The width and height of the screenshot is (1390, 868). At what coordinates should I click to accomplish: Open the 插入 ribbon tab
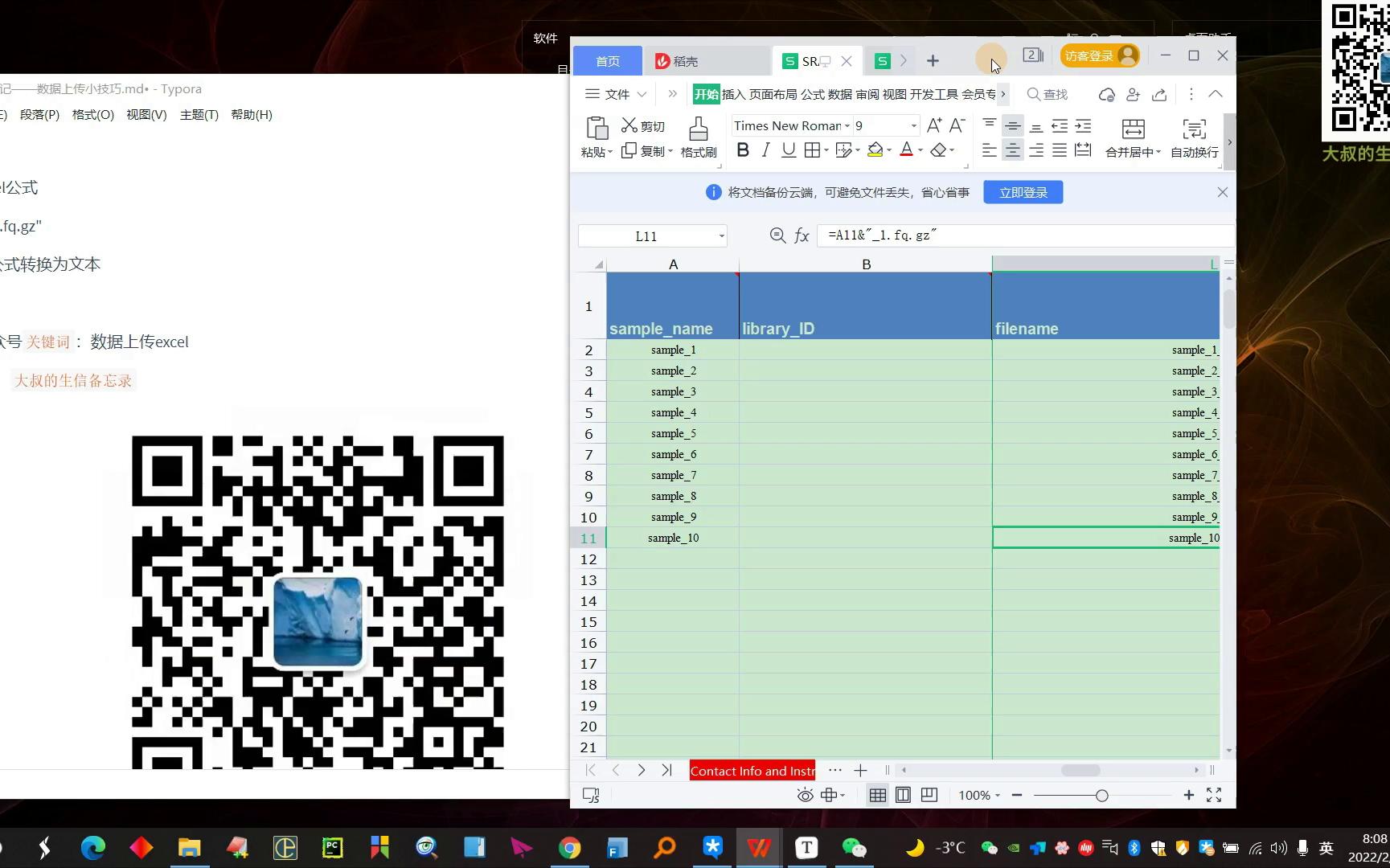click(733, 94)
